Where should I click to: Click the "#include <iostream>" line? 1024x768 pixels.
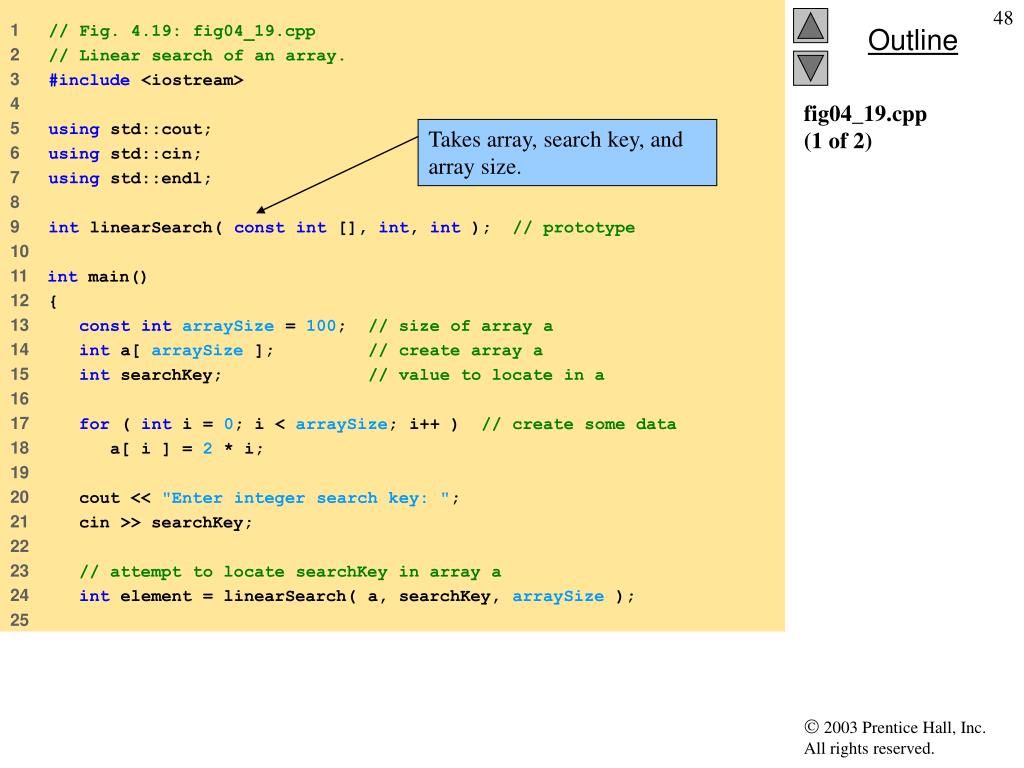tap(146, 80)
